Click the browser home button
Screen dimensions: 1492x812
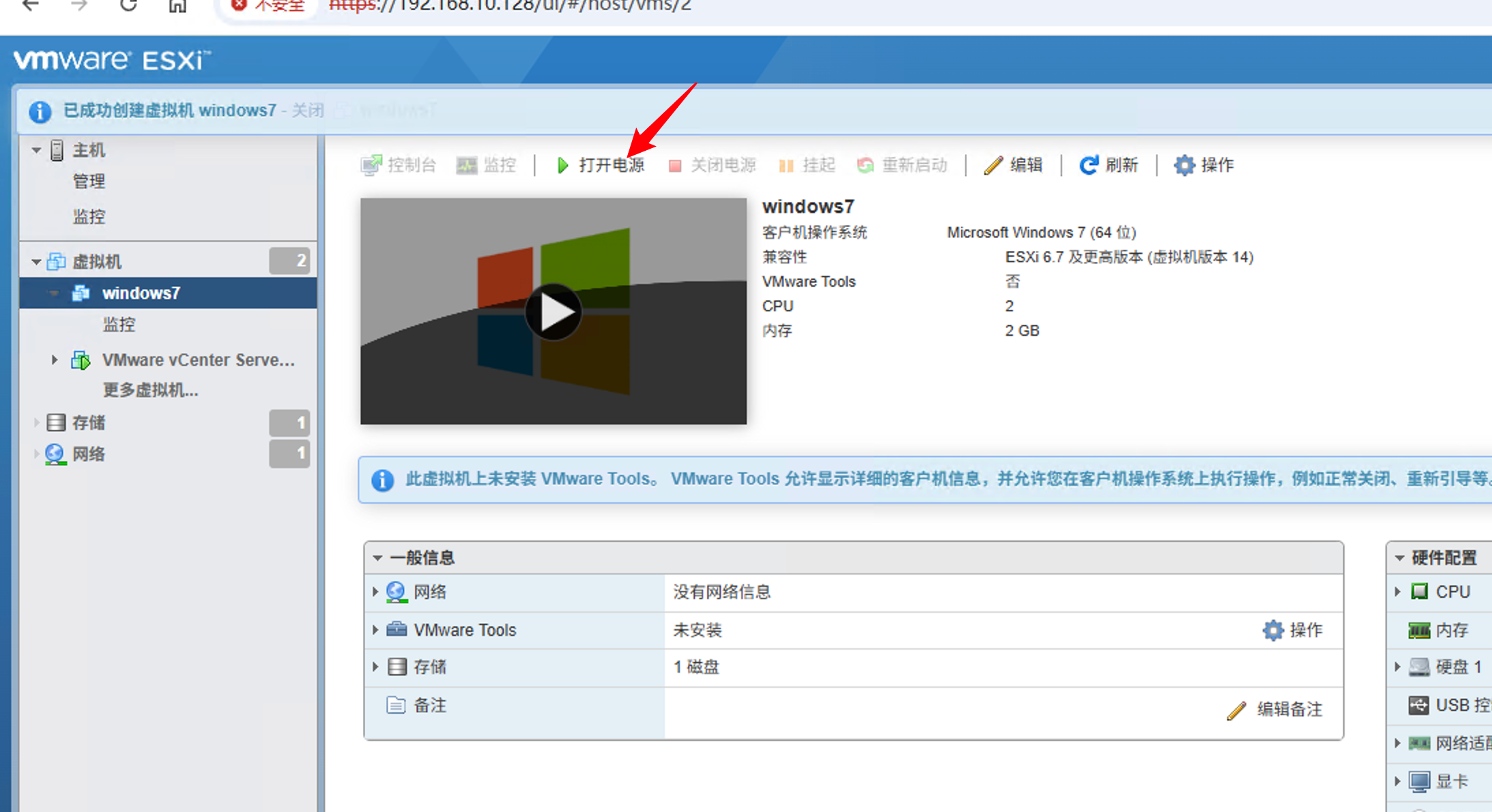[177, 5]
